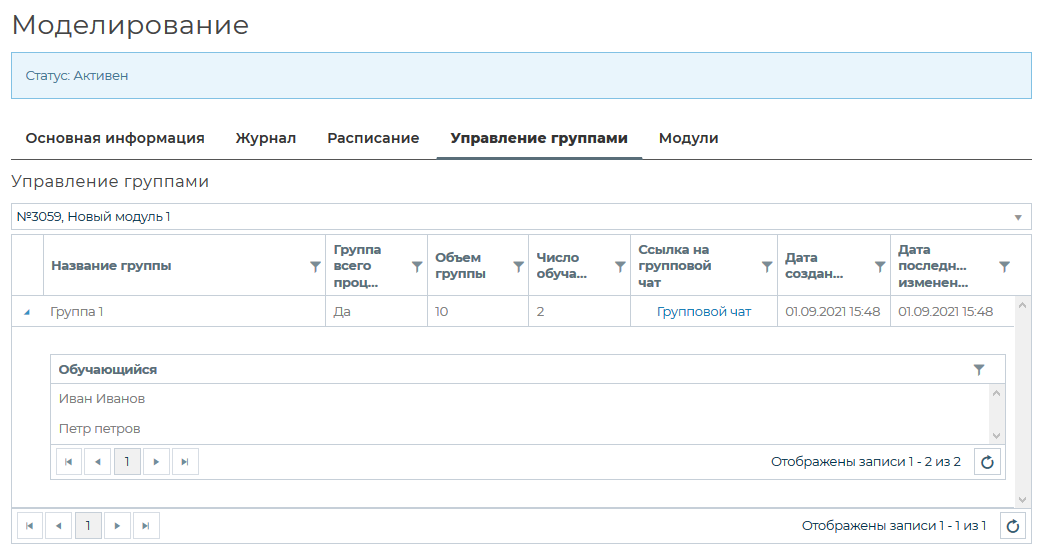The image size is (1043, 559).
Task: Open the Журнал tab
Action: [266, 138]
